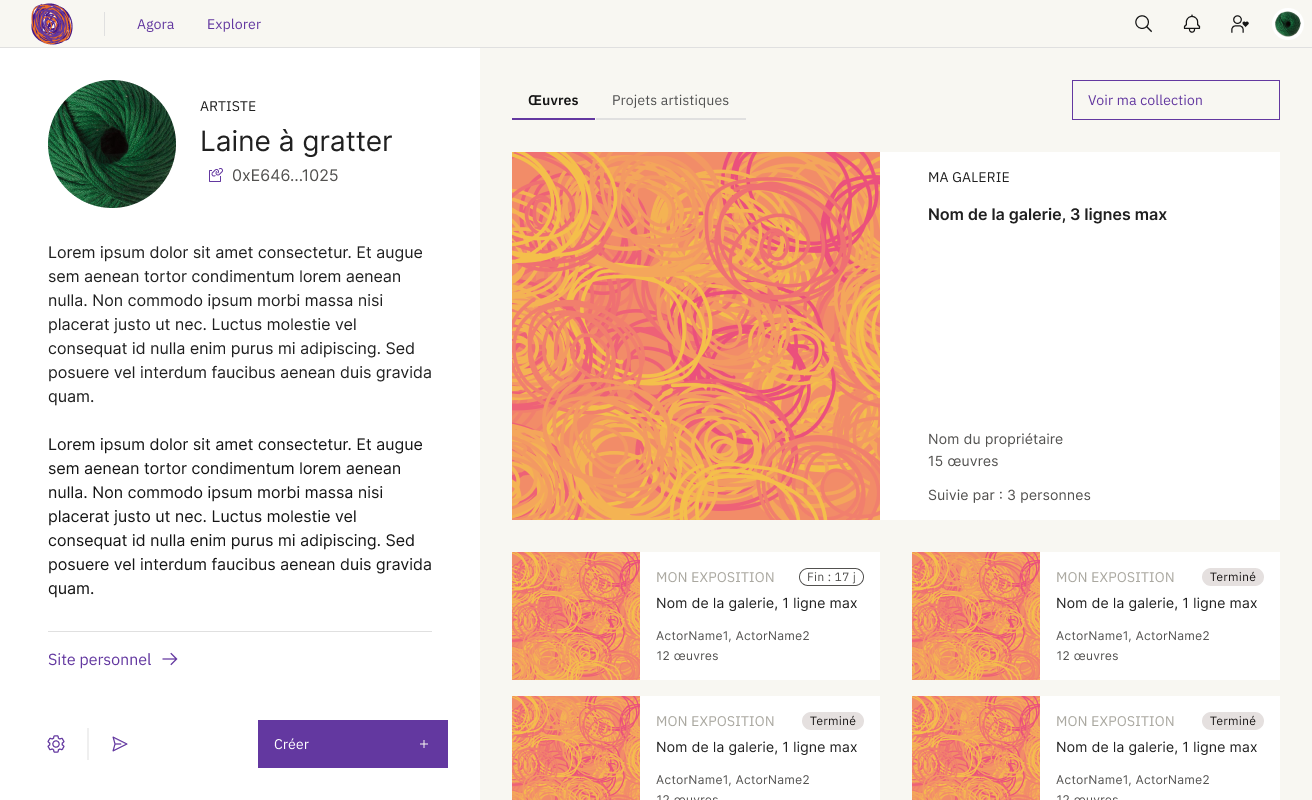The height and width of the screenshot is (800, 1312).
Task: Select the Œuvres tab
Action: click(x=552, y=100)
